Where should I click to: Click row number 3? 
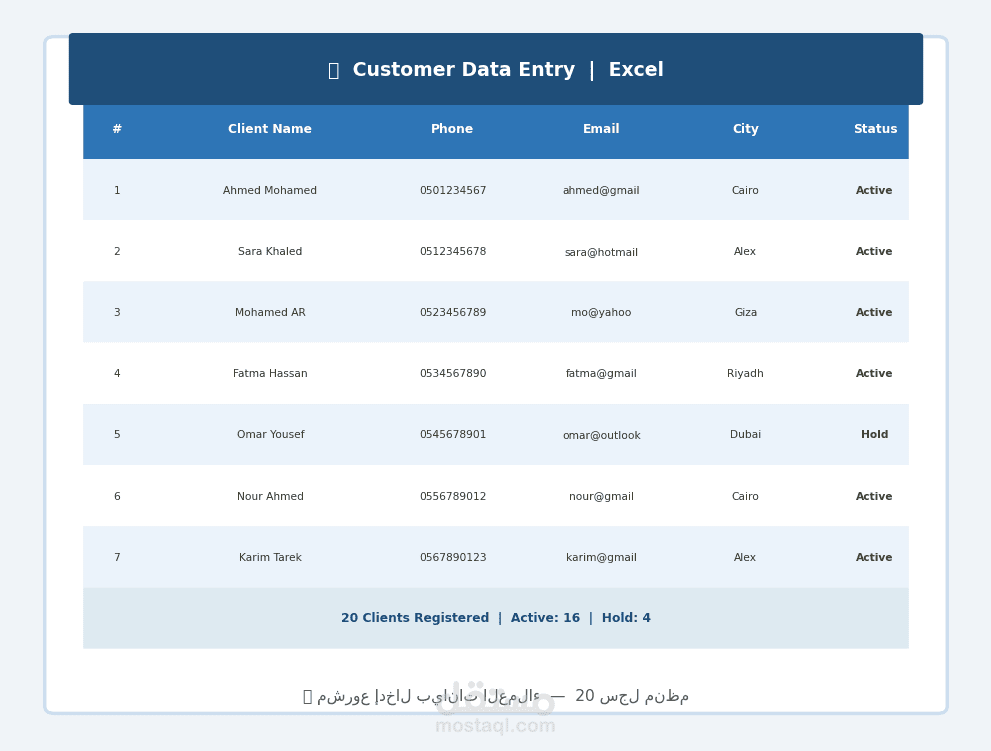[x=117, y=312]
